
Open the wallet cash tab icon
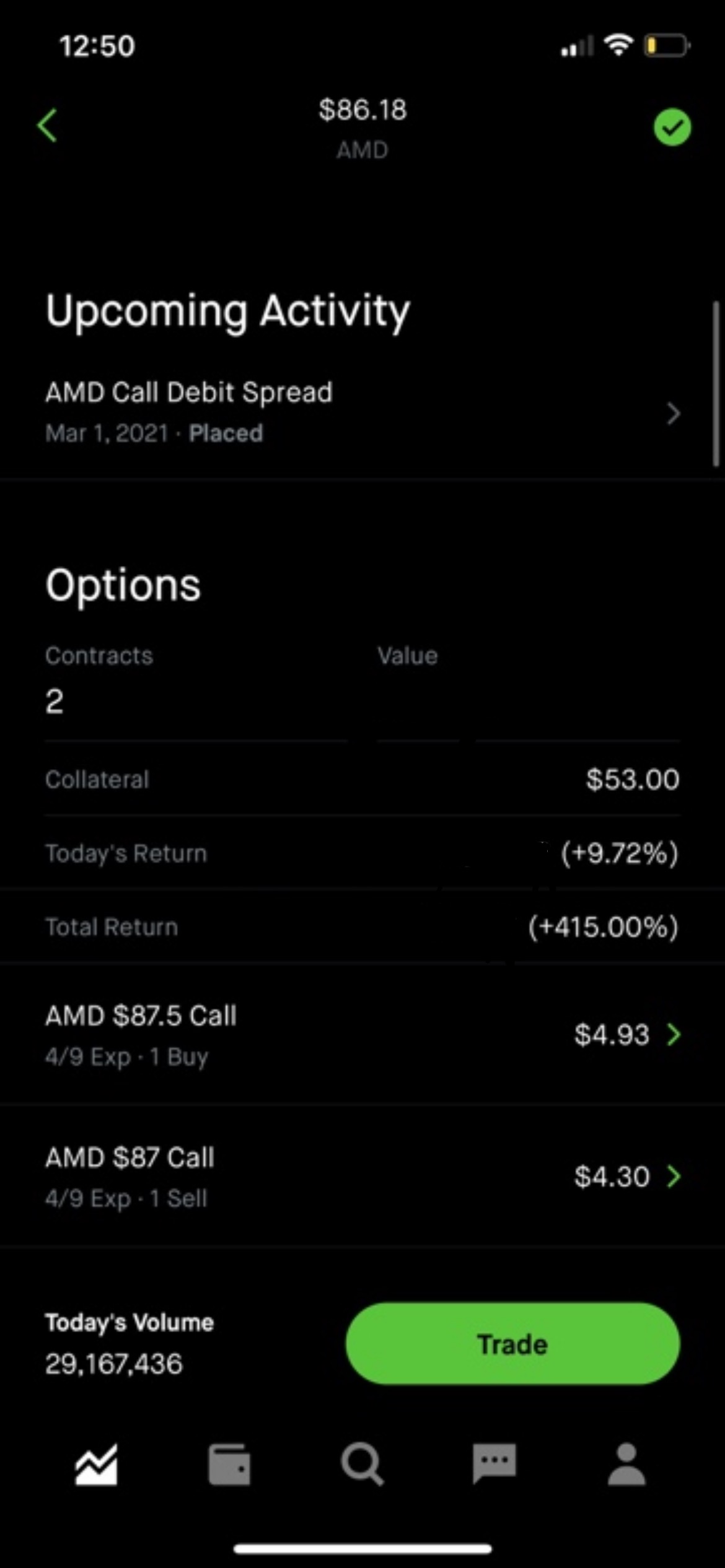click(229, 1465)
